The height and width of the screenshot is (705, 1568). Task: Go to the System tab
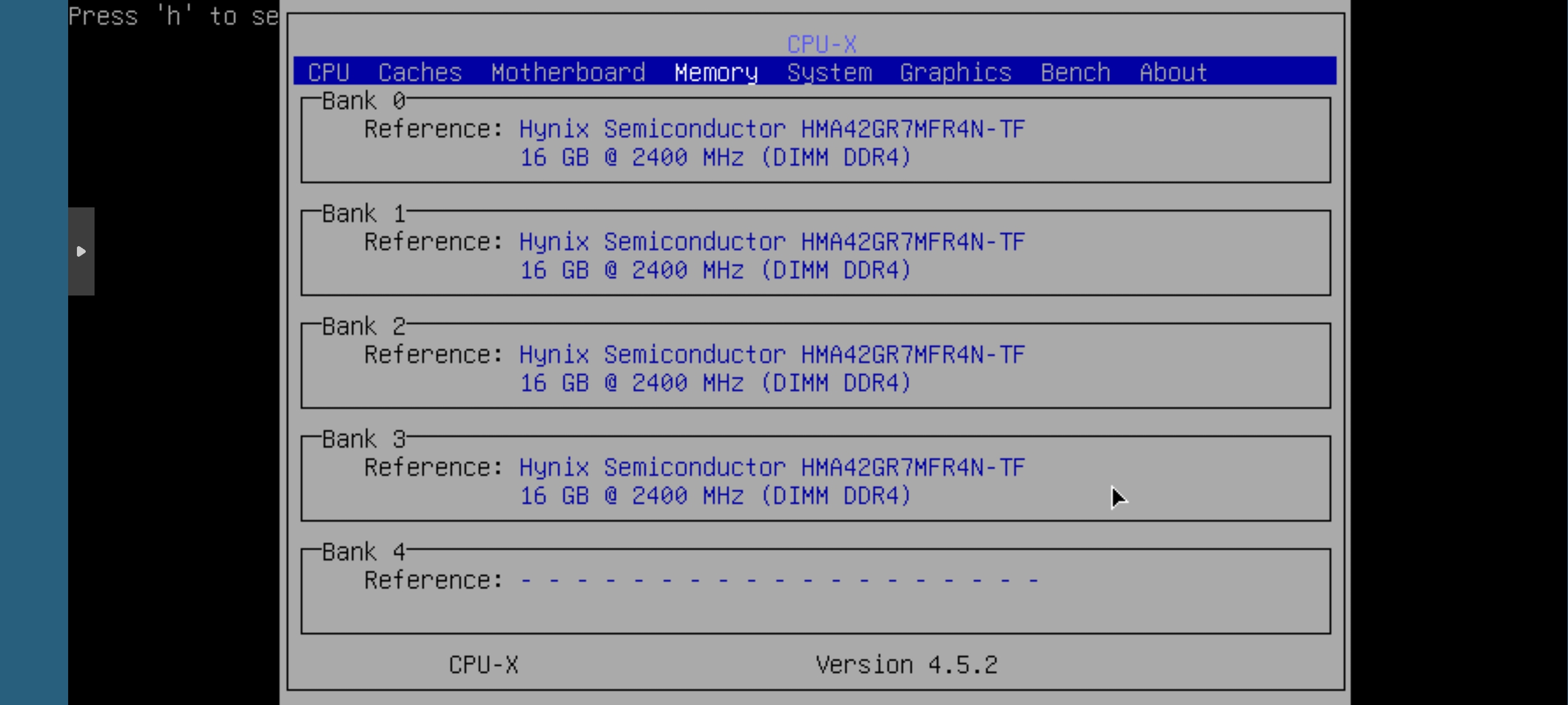(829, 72)
